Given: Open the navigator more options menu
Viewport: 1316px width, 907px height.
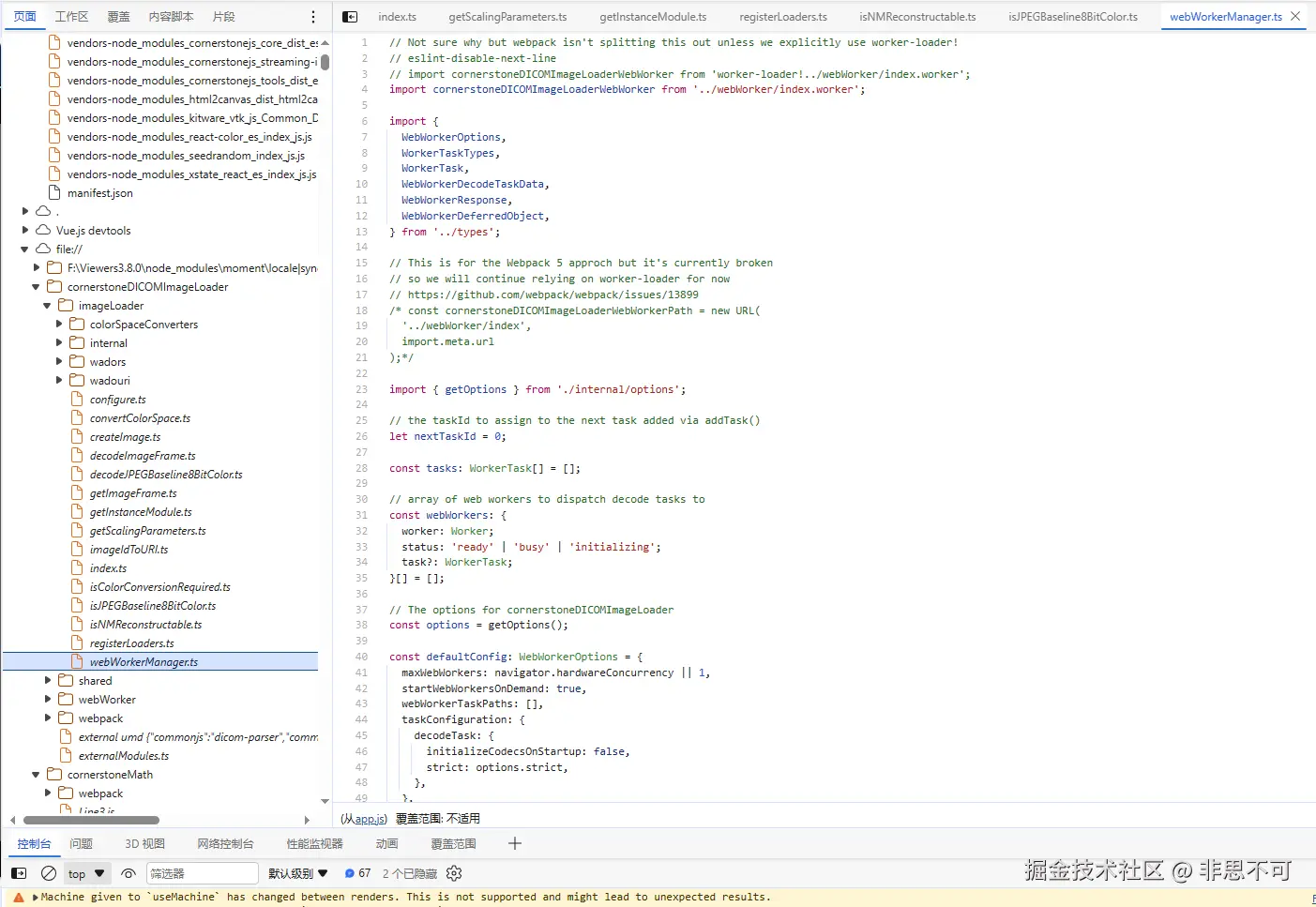Looking at the screenshot, I should 313,17.
